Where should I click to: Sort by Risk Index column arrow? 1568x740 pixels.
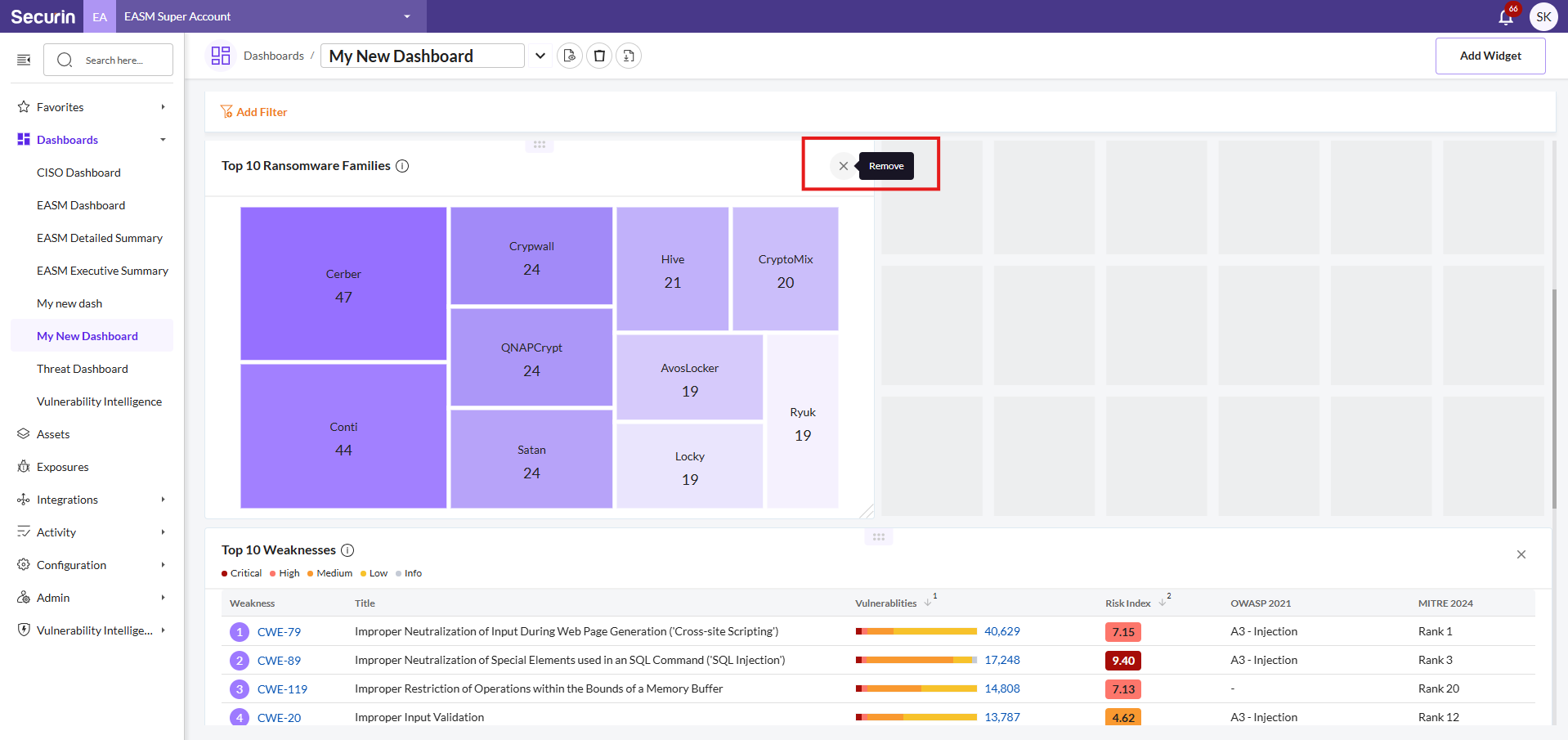(x=1163, y=603)
